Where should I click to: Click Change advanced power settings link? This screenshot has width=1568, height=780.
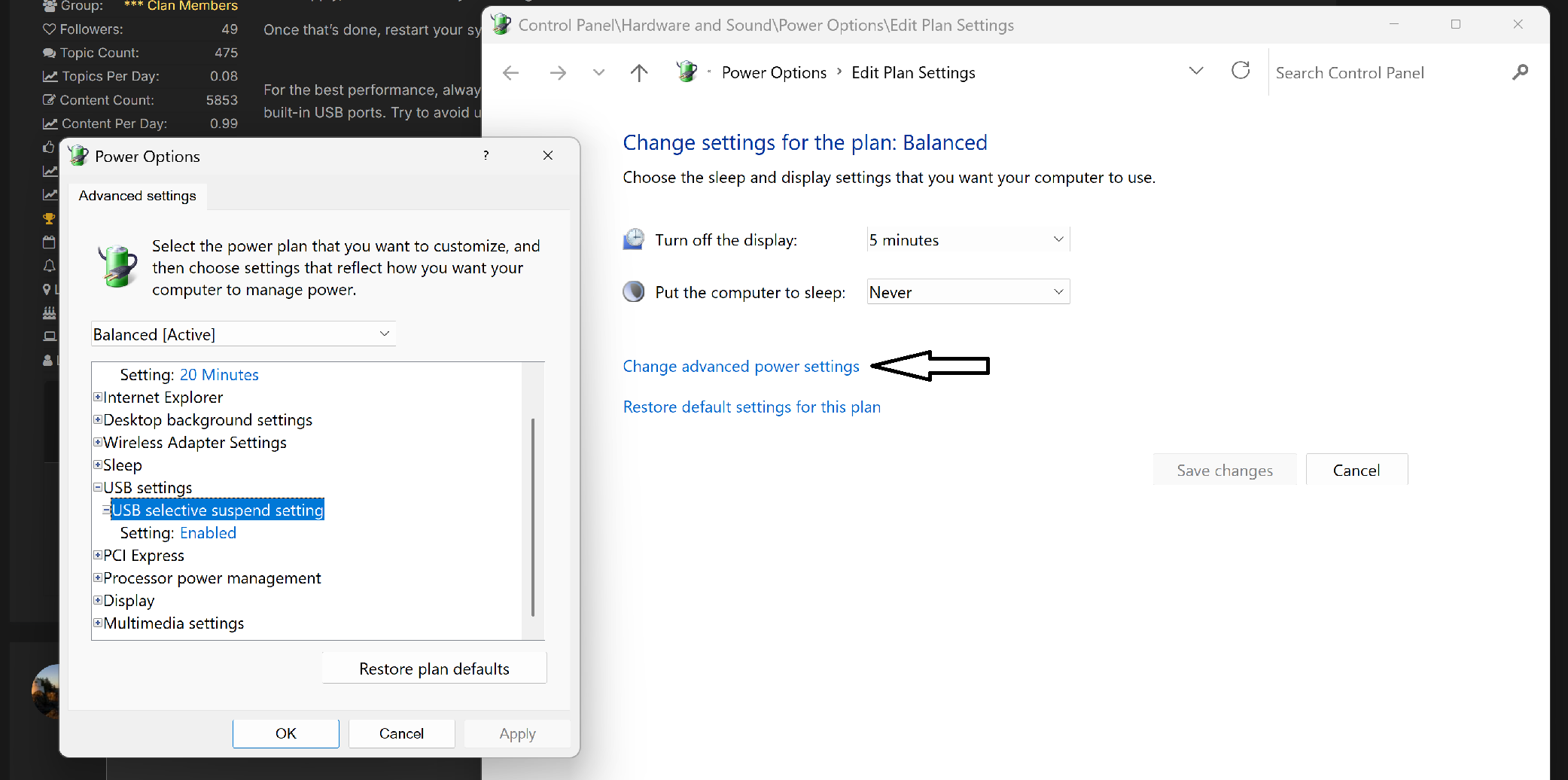click(x=741, y=367)
